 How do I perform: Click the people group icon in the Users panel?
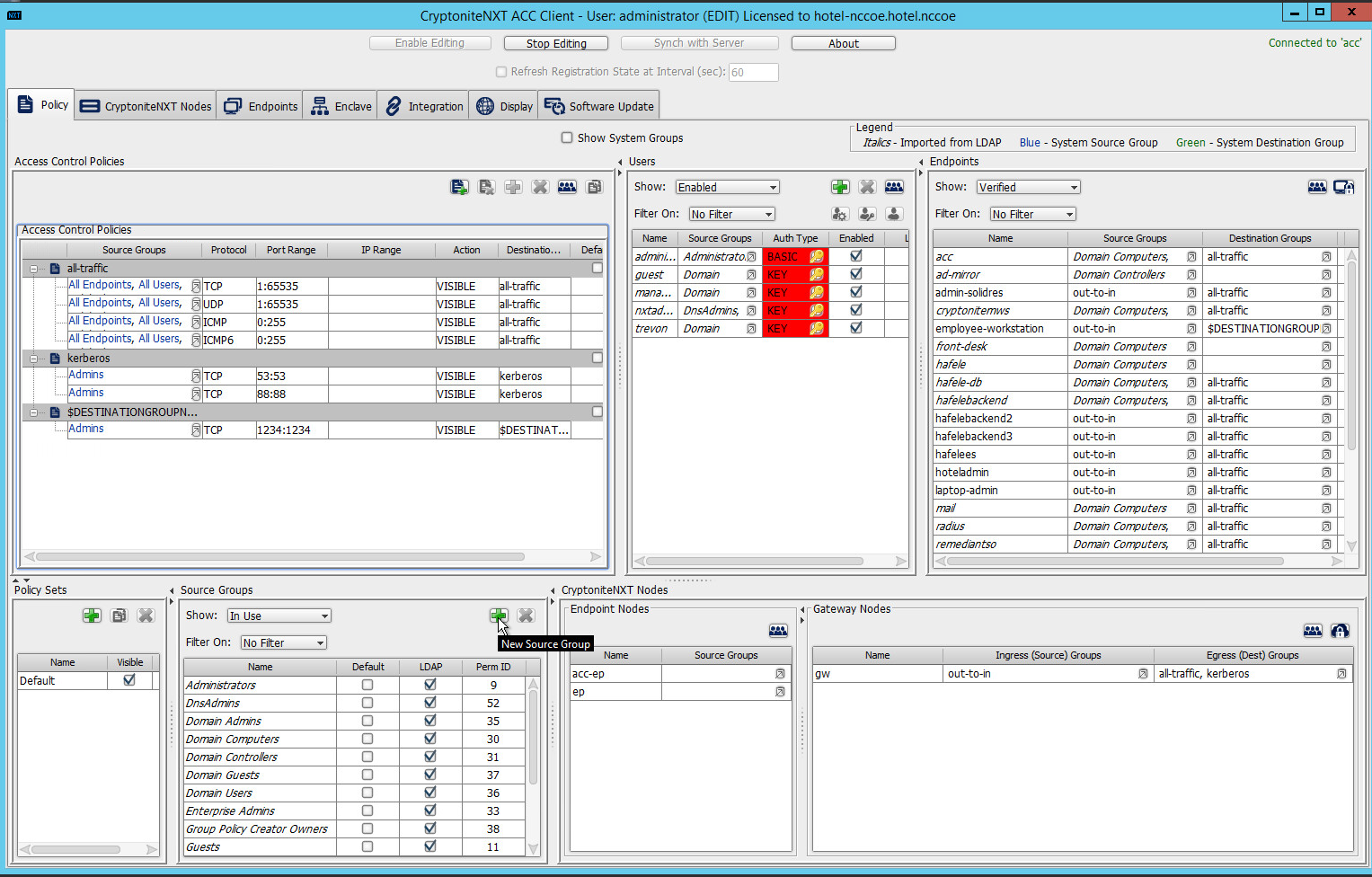tap(894, 187)
